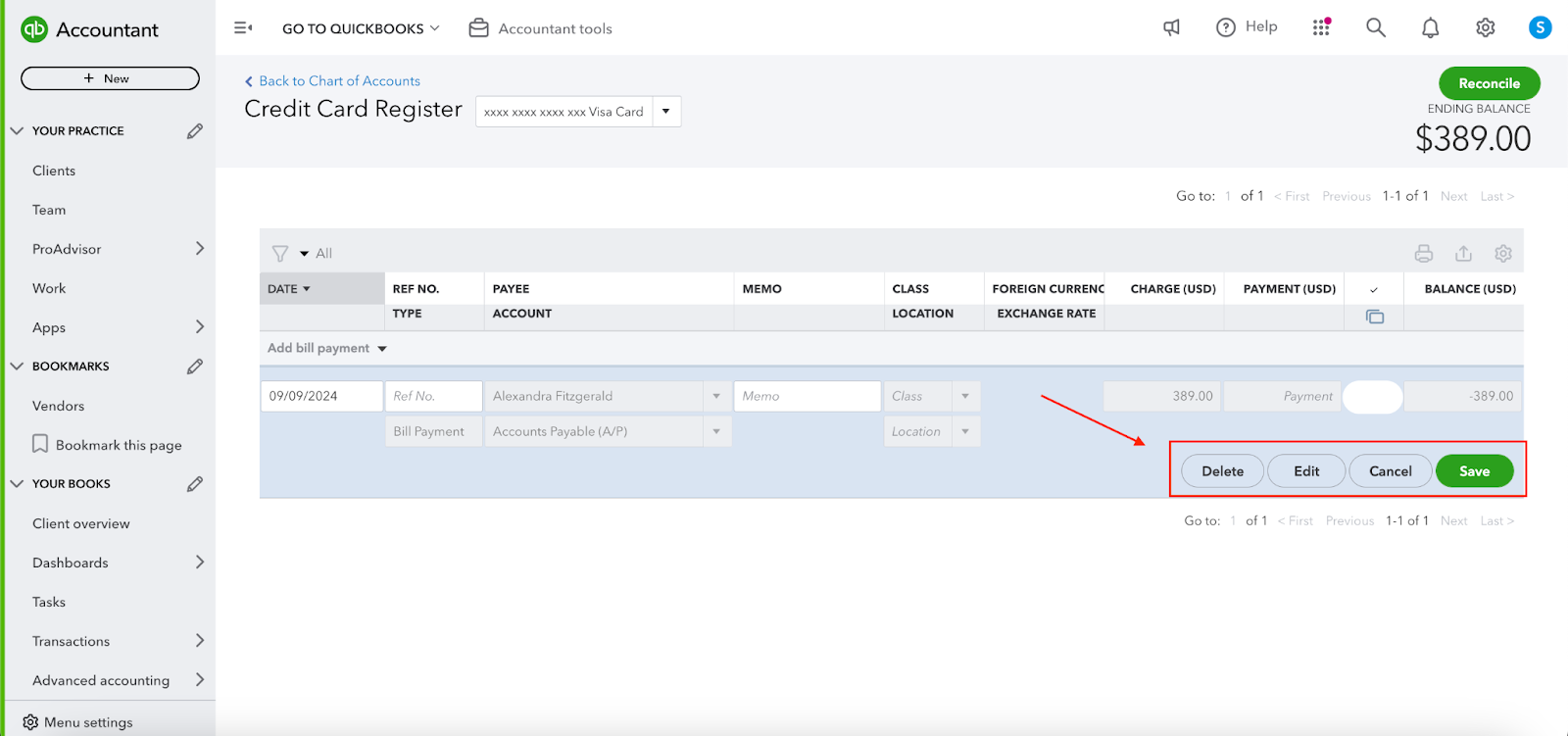Click the $389.00 ending balance
The image size is (1568, 736).
[x=1472, y=138]
